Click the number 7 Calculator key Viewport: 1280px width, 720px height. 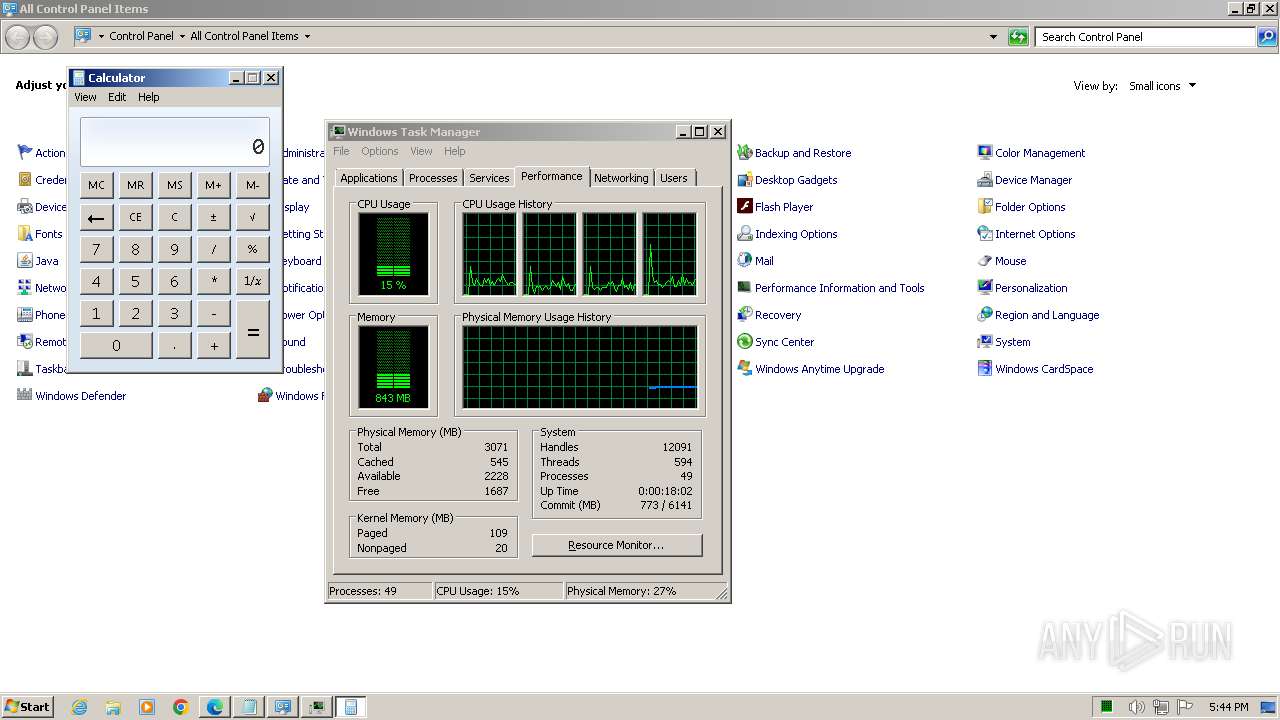coord(96,249)
